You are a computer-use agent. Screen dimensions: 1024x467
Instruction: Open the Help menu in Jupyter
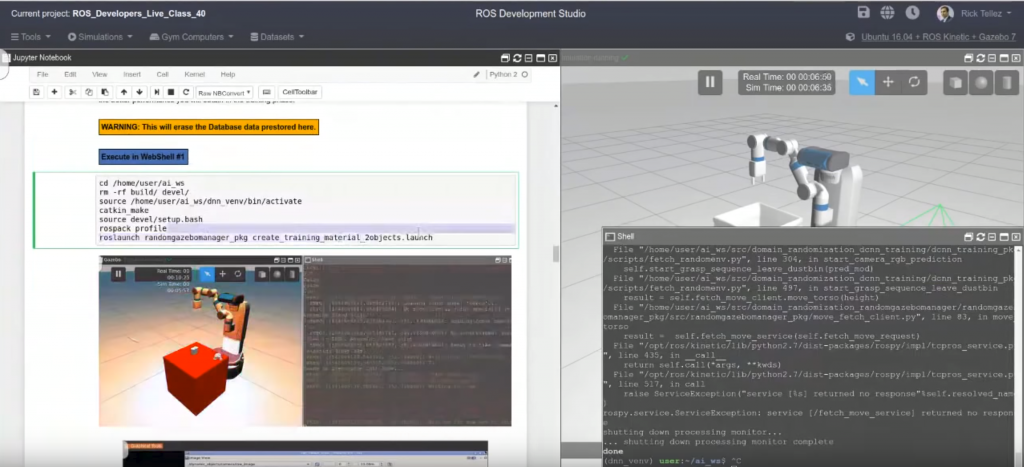click(228, 74)
